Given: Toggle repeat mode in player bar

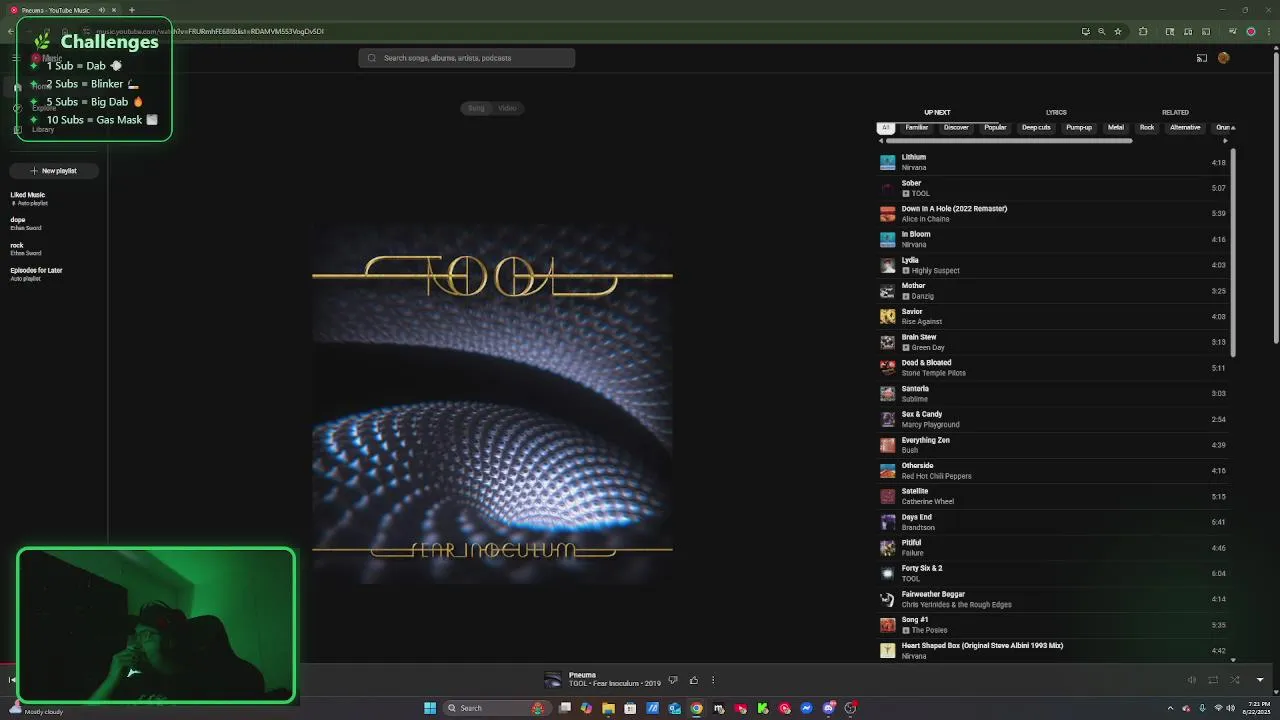Looking at the screenshot, I should 1213,680.
